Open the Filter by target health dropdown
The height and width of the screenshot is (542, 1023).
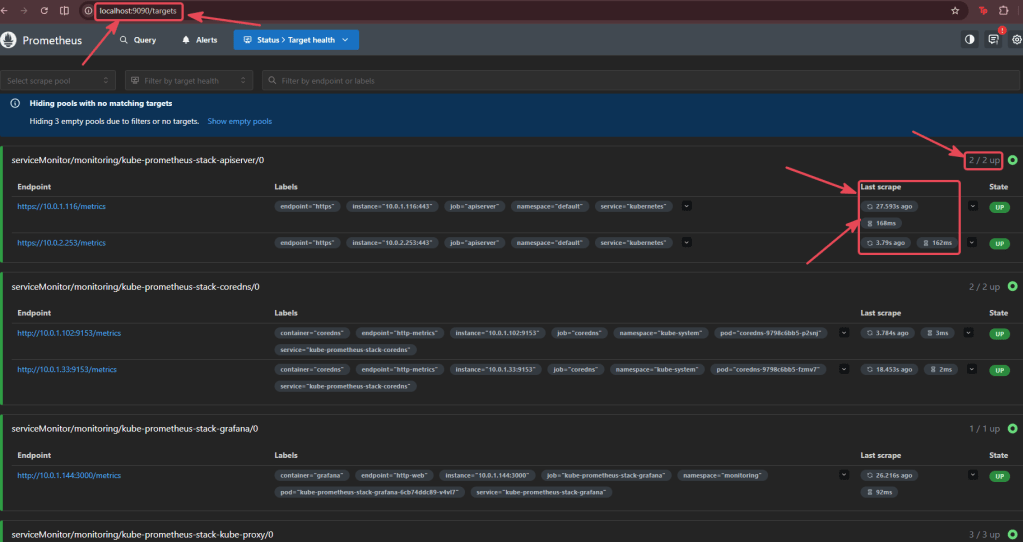[x=189, y=81]
